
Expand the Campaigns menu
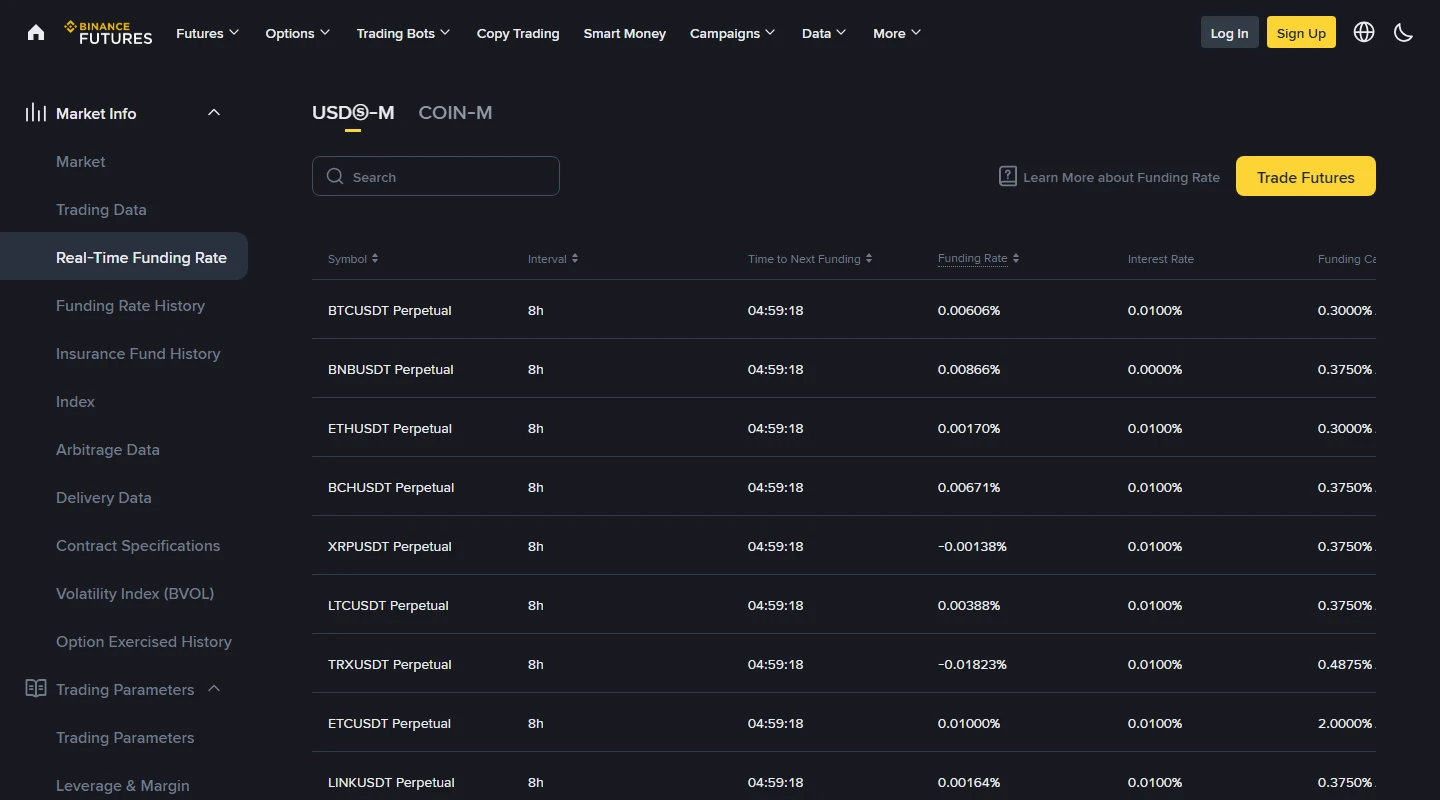click(733, 33)
